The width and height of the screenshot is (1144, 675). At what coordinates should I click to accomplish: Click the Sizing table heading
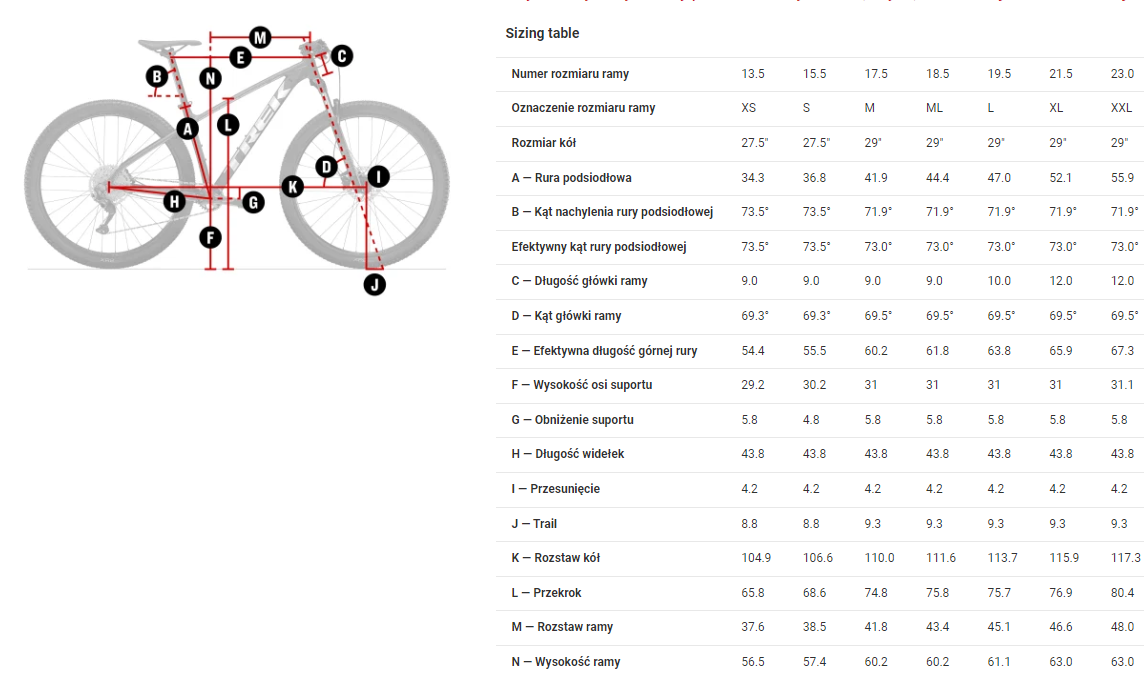click(x=542, y=34)
